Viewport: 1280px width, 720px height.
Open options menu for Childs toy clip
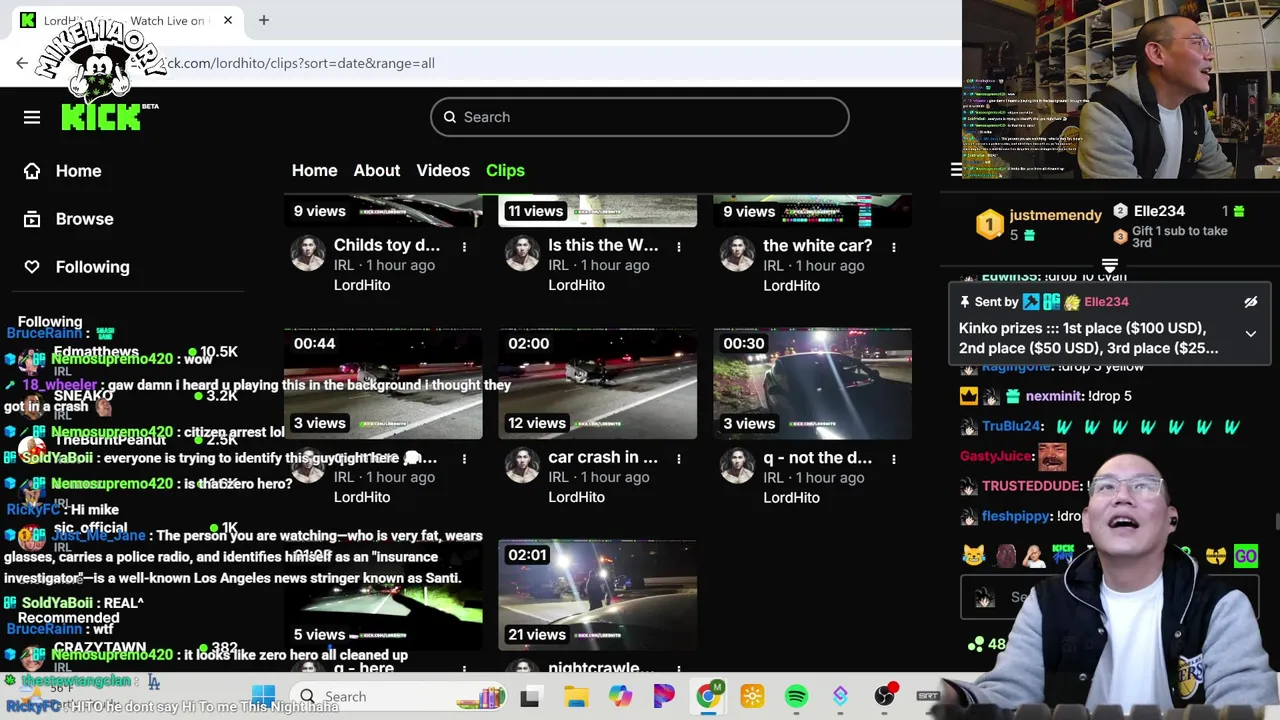(464, 246)
